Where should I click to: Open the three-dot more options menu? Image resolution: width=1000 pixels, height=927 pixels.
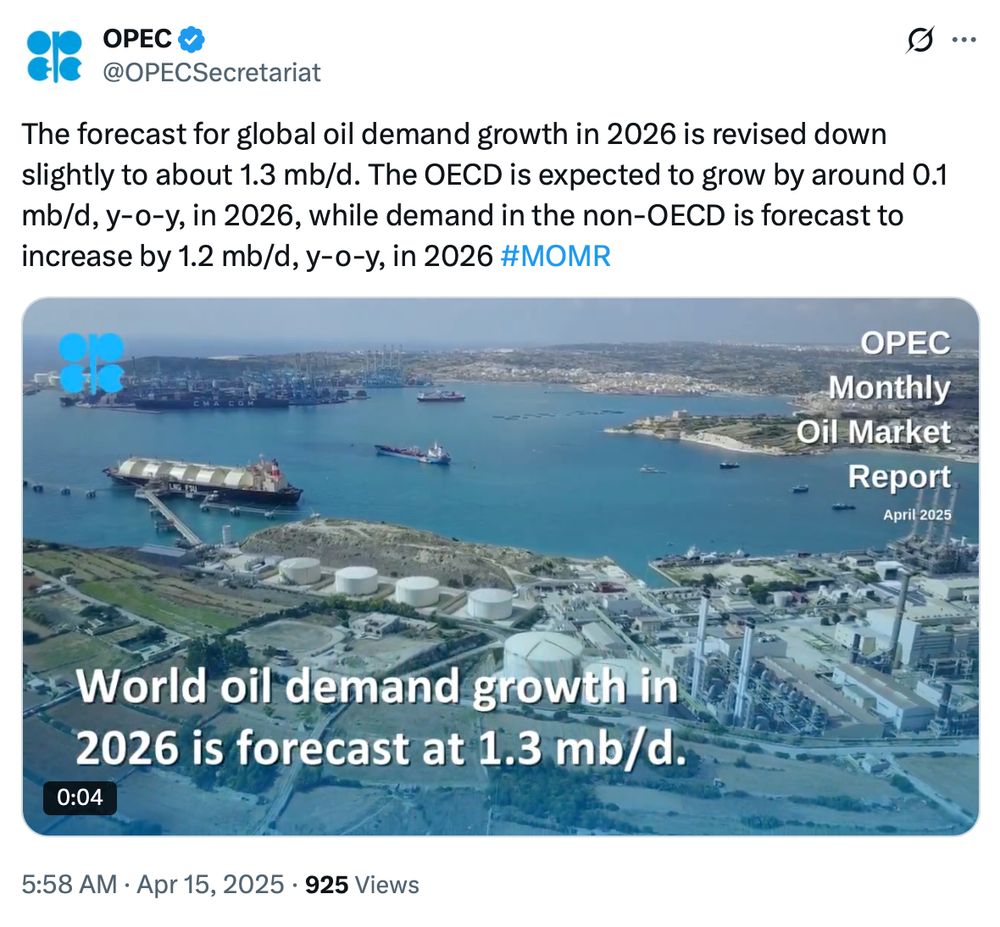[x=964, y=40]
